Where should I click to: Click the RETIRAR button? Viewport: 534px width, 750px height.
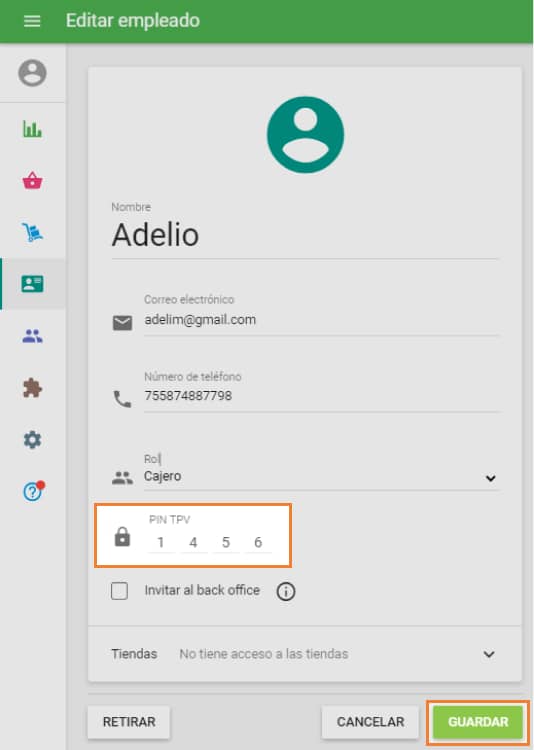tap(129, 722)
